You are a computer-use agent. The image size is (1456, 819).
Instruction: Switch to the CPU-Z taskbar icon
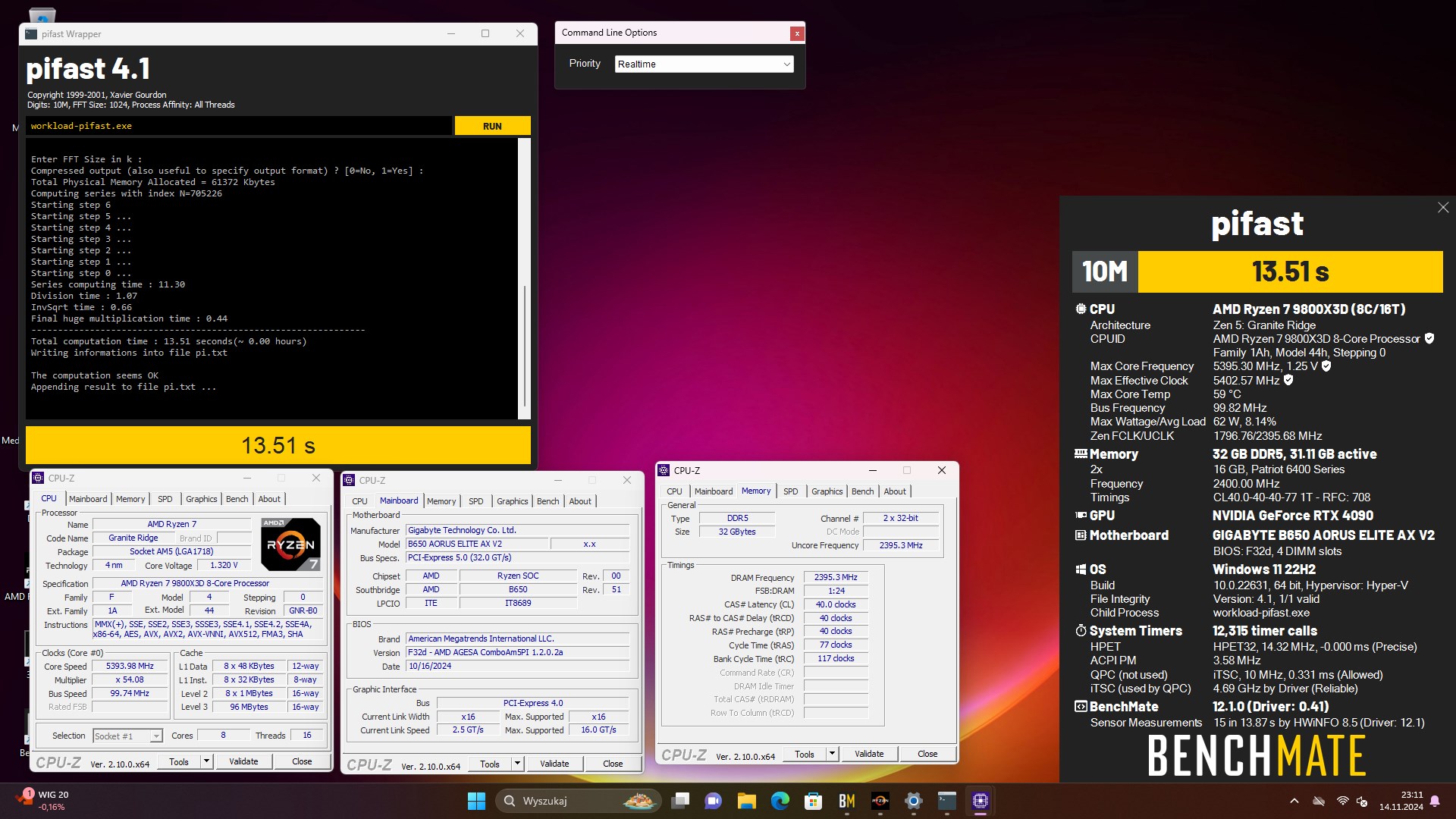click(981, 801)
